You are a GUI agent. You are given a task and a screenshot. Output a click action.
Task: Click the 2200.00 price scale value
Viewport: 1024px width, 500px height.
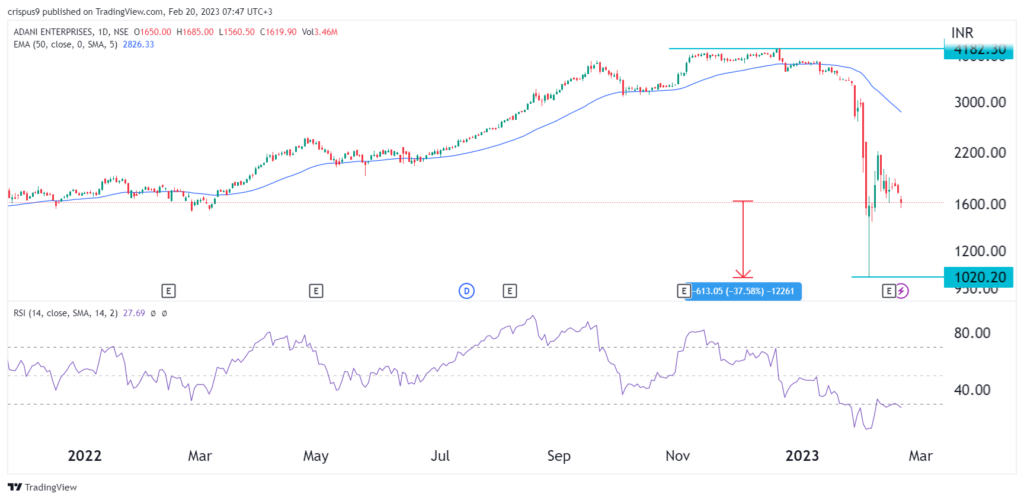(x=978, y=153)
